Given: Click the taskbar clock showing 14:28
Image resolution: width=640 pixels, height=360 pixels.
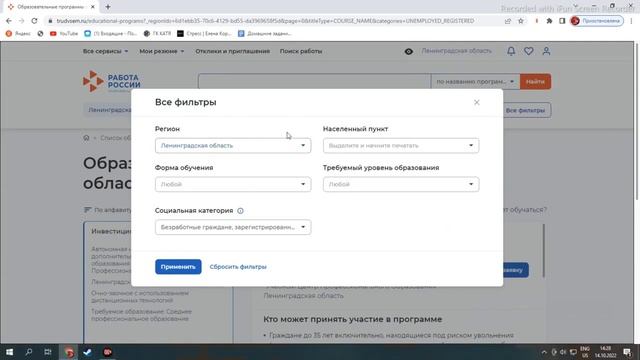Looking at the screenshot, I should click(x=606, y=352).
